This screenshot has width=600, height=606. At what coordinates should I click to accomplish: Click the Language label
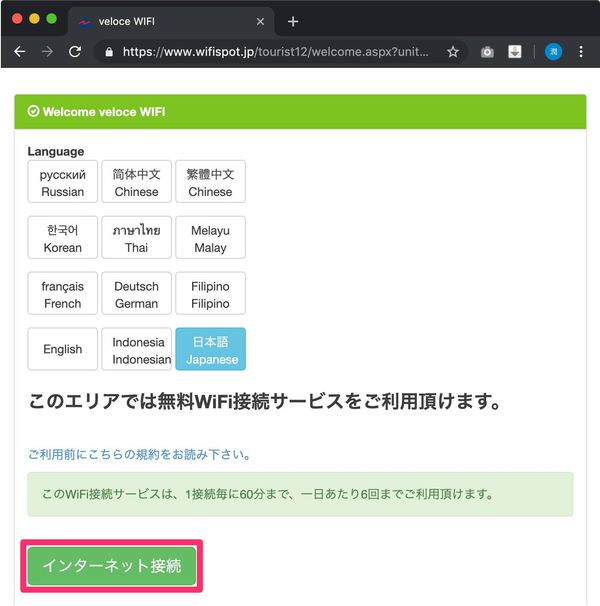pos(56,152)
